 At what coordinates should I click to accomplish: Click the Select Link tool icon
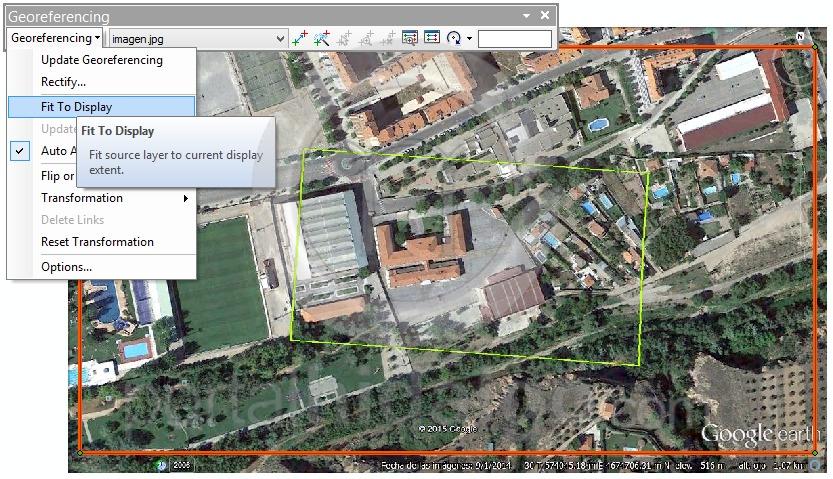pos(344,38)
